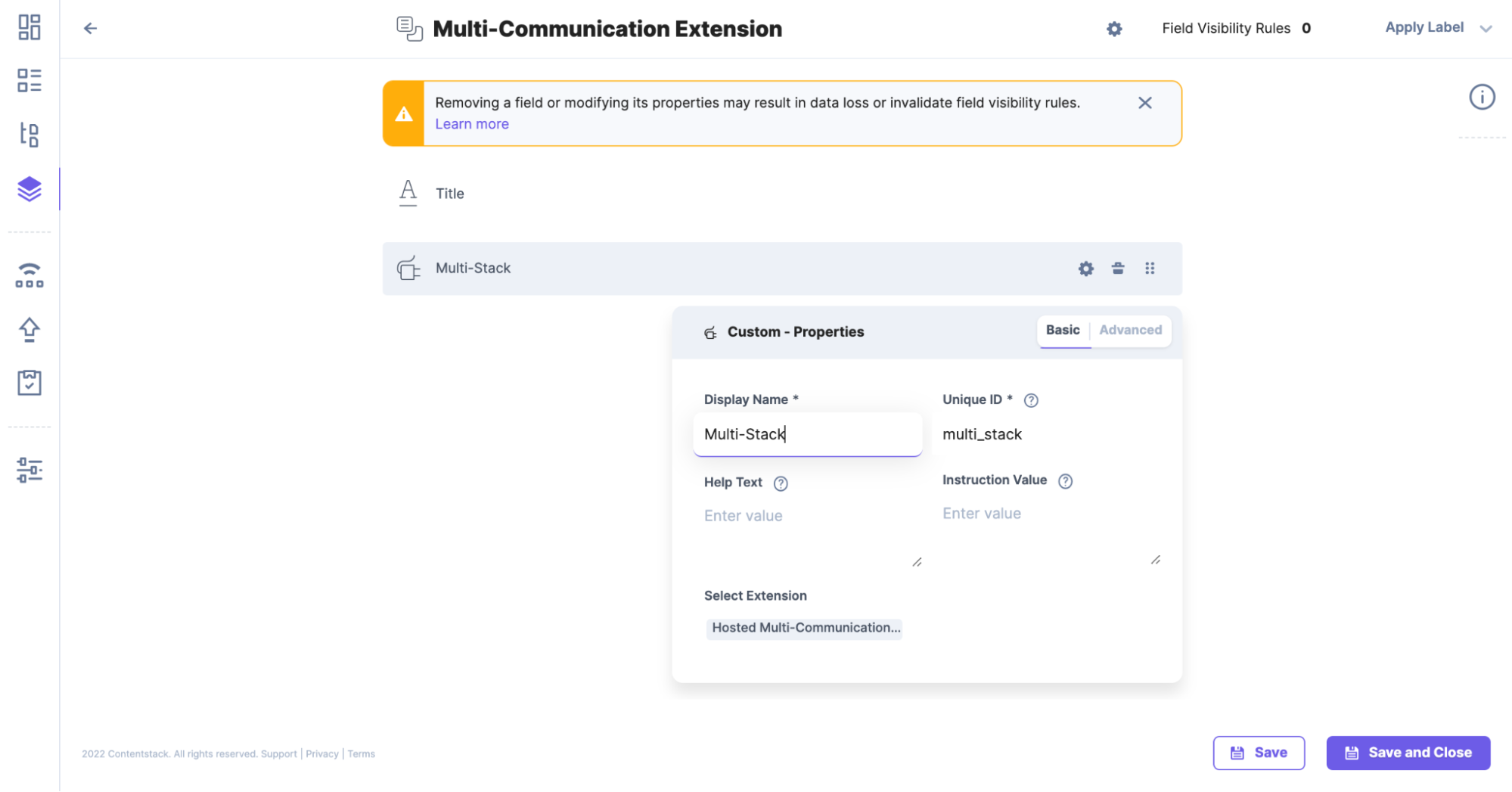Click the stack layers sidebar icon
Viewport: 1512px width, 792px height.
(x=29, y=189)
